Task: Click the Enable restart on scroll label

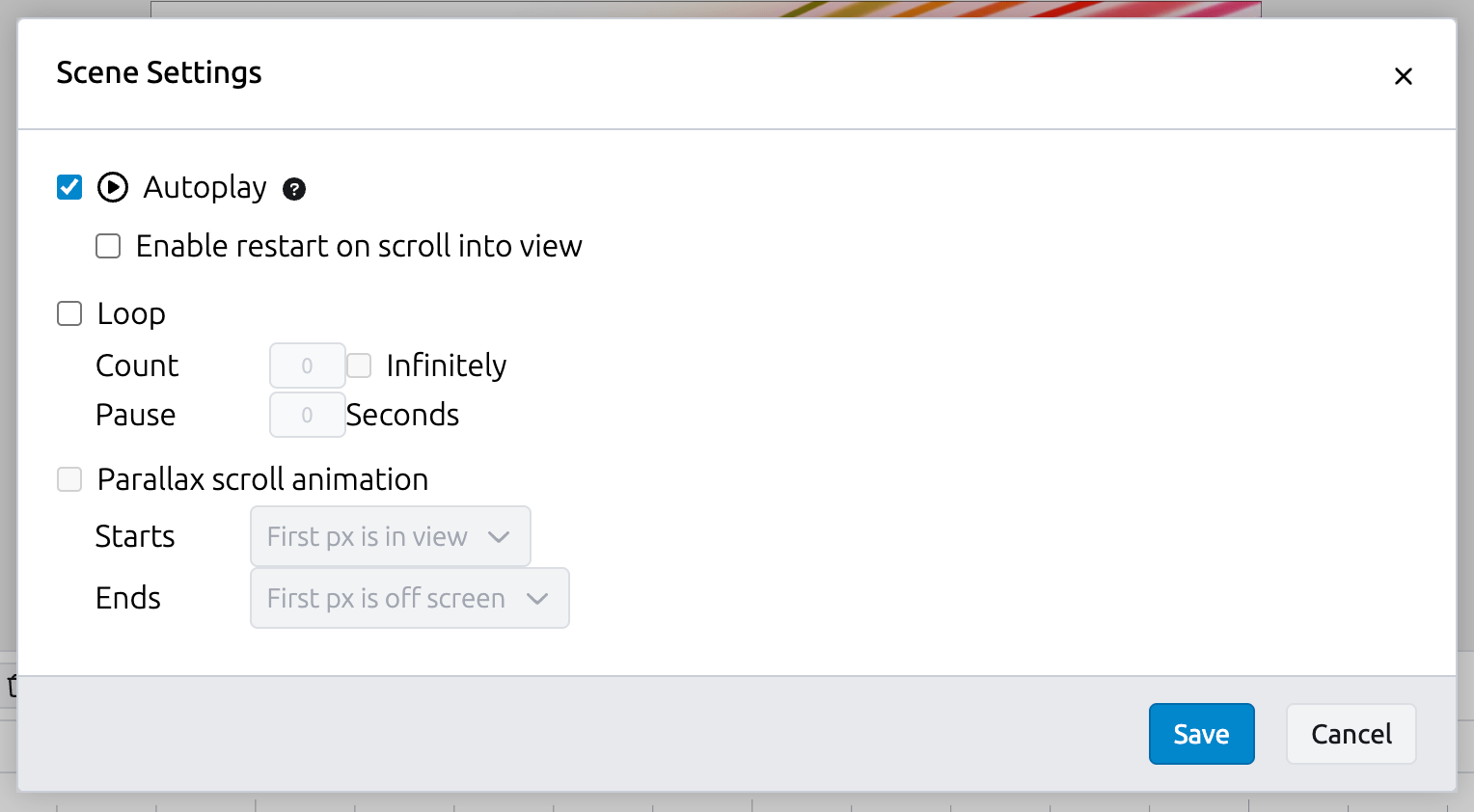Action: click(x=359, y=246)
